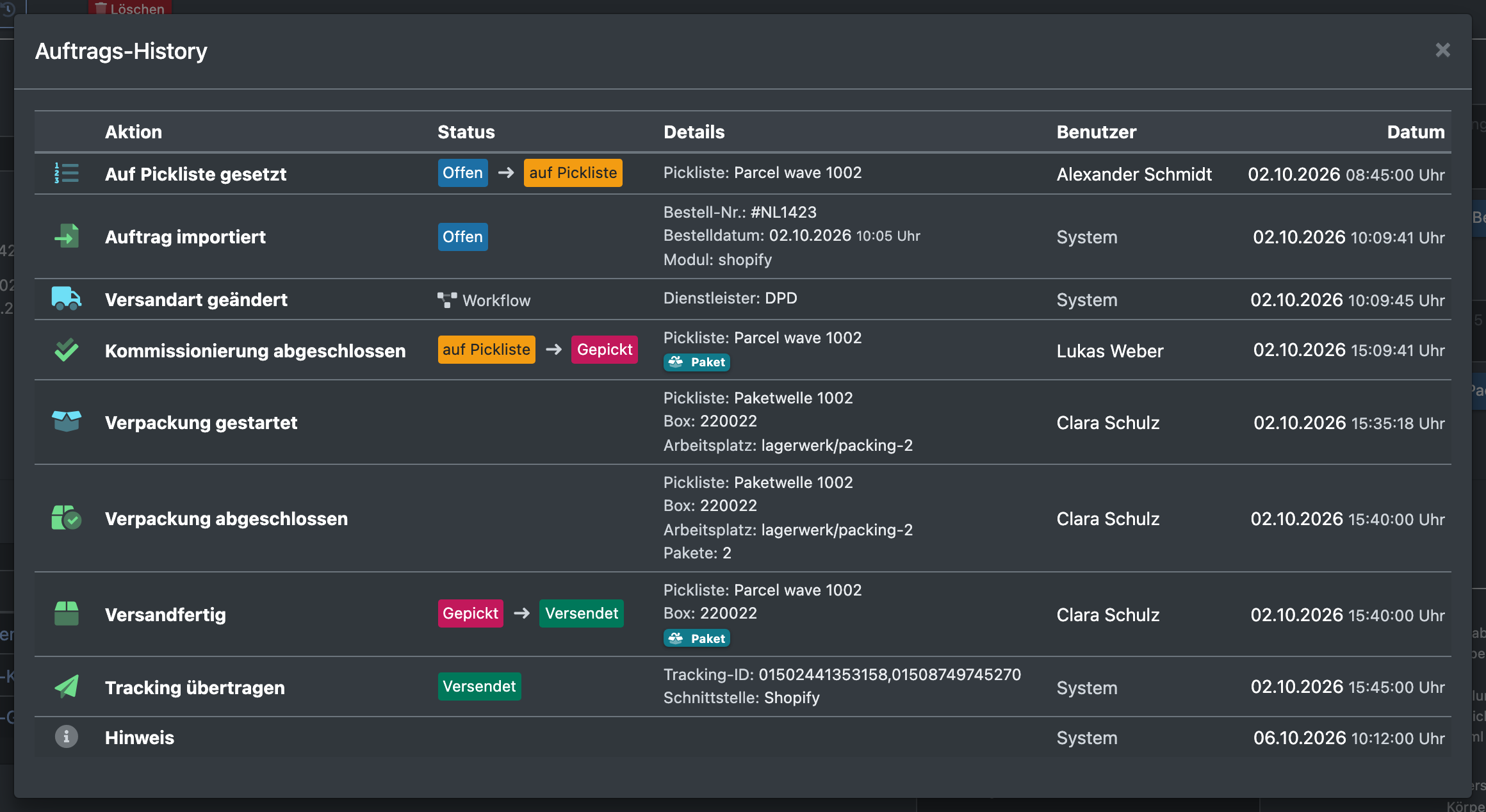
Task: Click the box-with-check icon for Verpackung abgeschlossen
Action: point(67,517)
